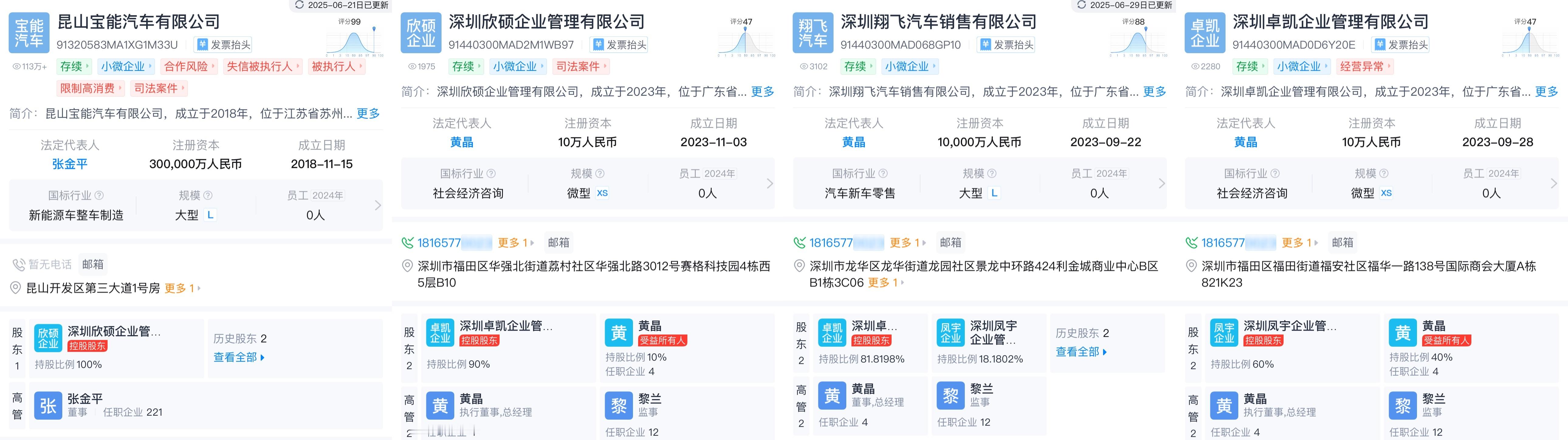Expand 更多 1 next to phone on 深圳欣硕 card
The height and width of the screenshot is (440, 1568).
(x=516, y=243)
